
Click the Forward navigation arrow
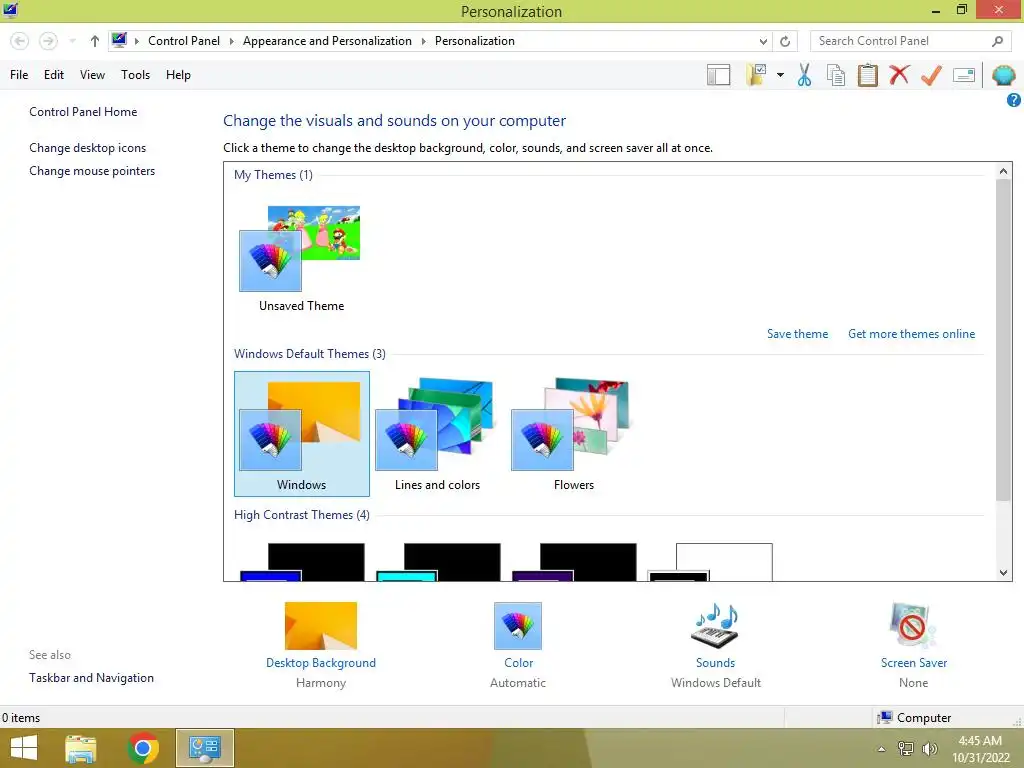[x=48, y=41]
